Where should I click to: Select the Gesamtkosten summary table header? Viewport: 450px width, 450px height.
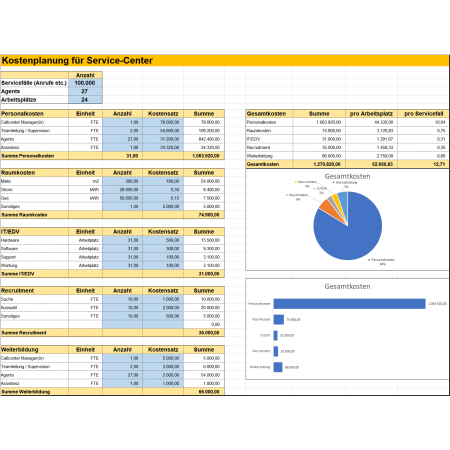pyautogui.click(x=269, y=114)
